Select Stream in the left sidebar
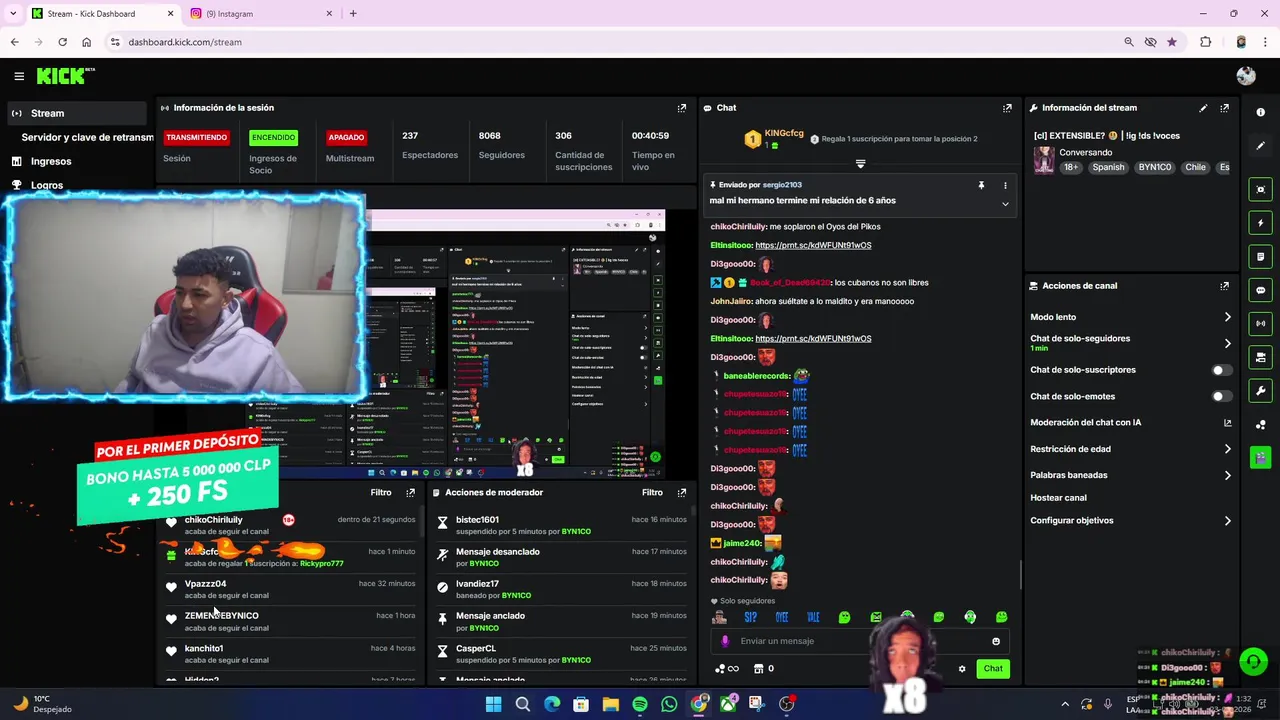 tap(77, 113)
